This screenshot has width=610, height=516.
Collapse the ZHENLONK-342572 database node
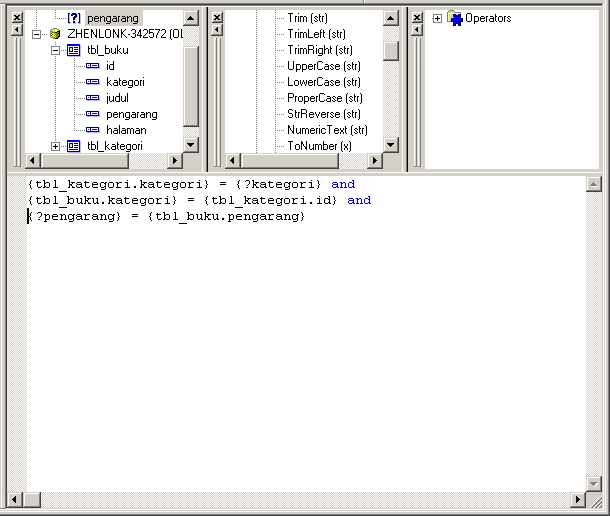[x=36, y=35]
